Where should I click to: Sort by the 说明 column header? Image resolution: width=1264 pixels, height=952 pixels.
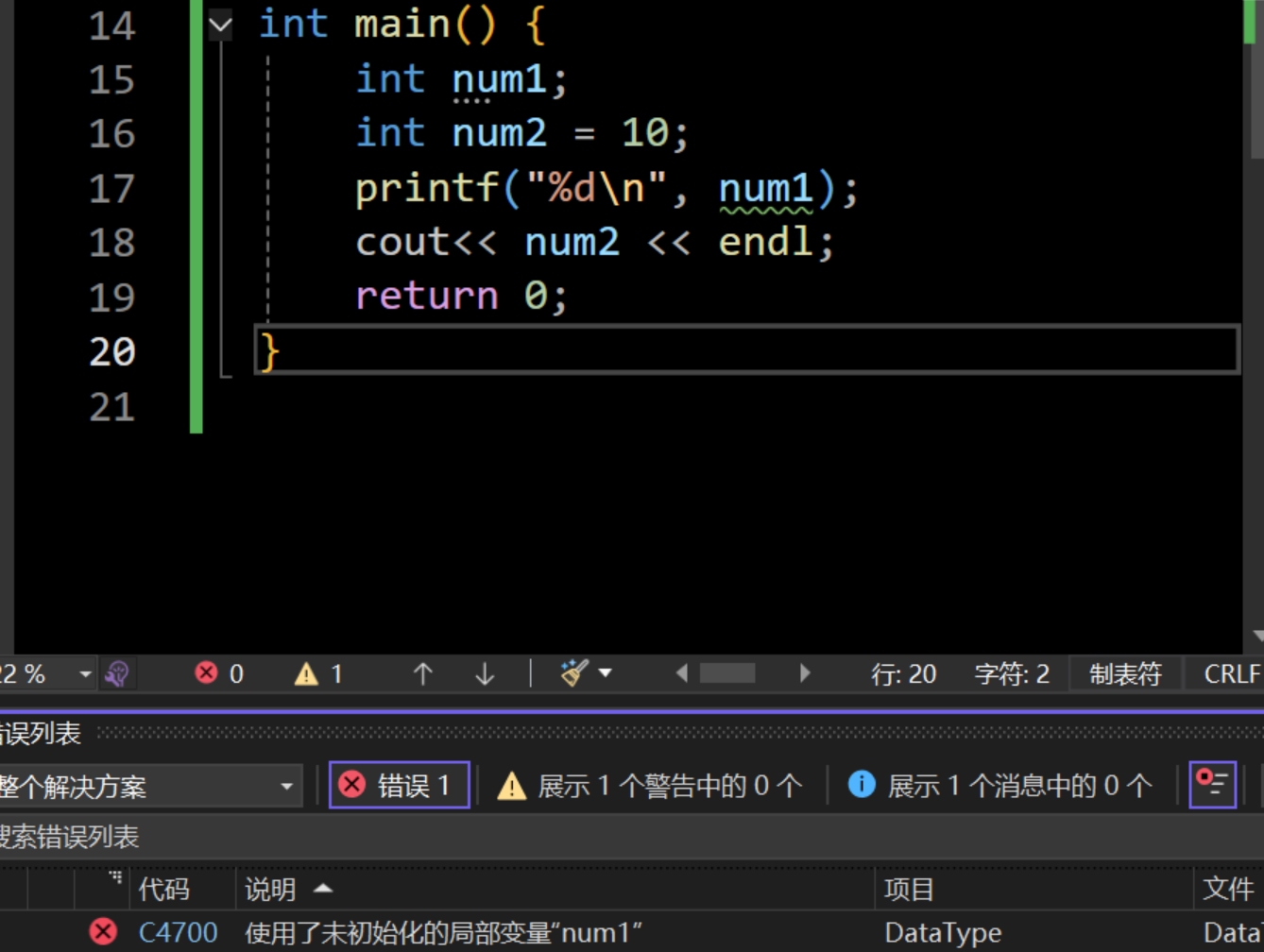[x=555, y=889]
